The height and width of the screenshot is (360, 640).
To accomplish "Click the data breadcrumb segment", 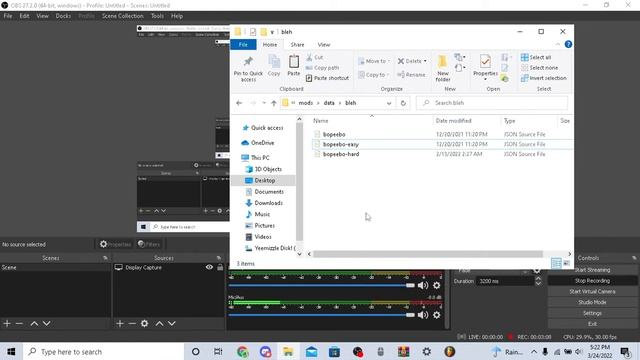I will (329, 103).
